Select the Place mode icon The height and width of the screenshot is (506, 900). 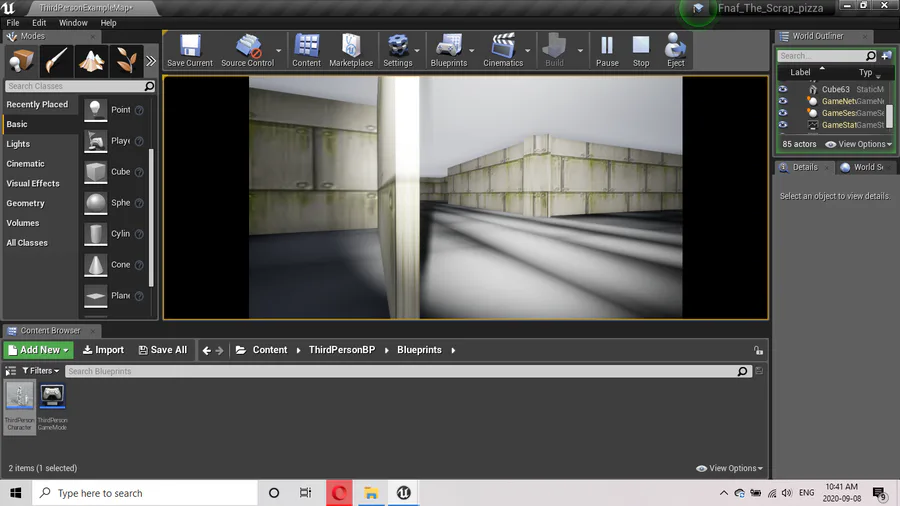tap(21, 61)
